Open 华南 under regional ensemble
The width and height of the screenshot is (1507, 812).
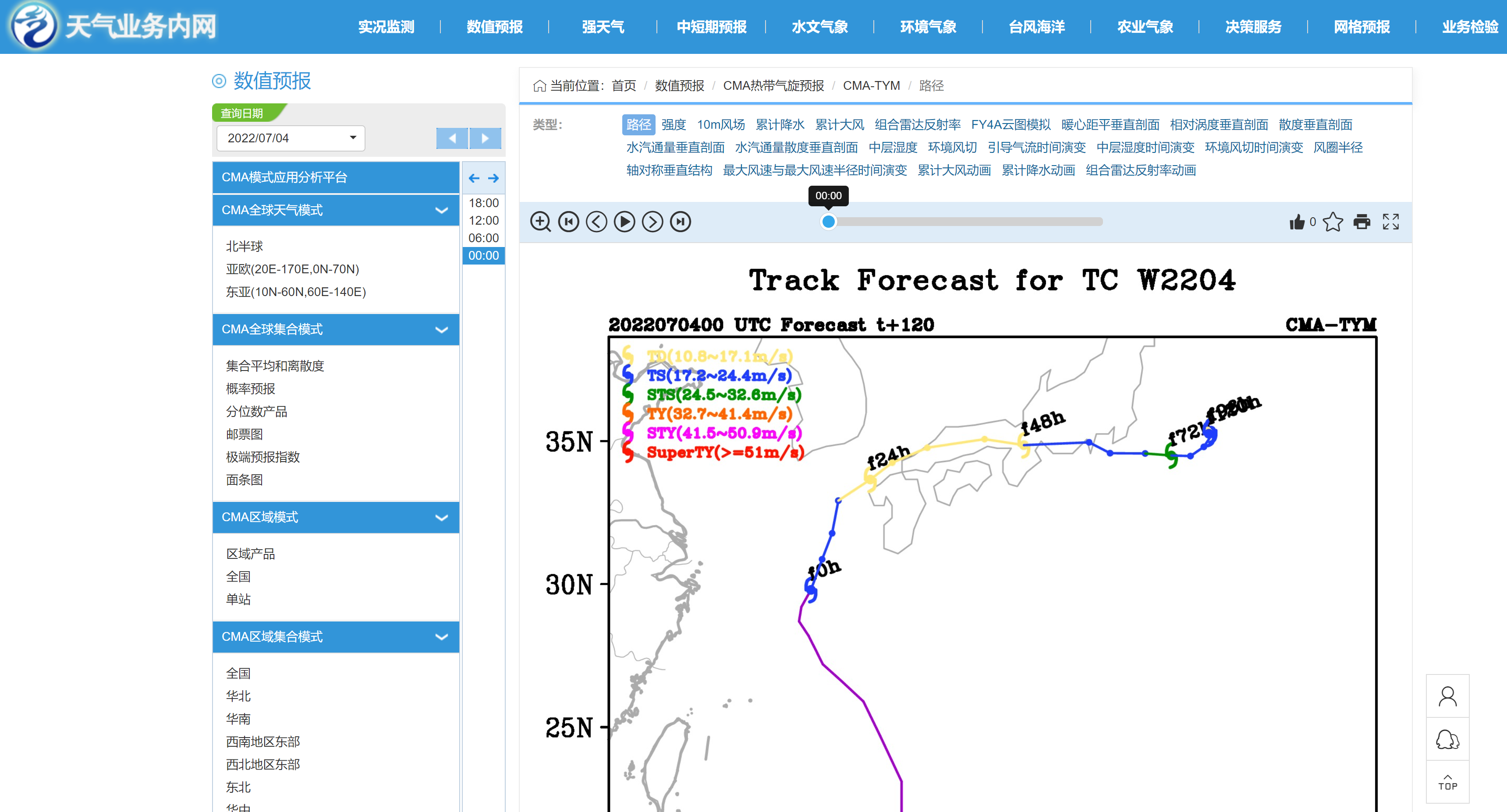click(238, 719)
